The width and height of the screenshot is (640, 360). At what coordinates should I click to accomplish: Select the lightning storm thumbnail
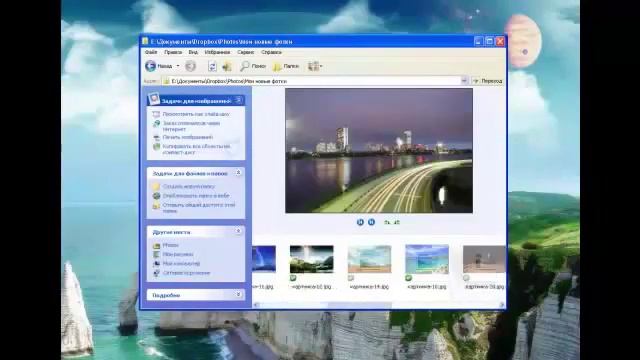[x=264, y=258]
